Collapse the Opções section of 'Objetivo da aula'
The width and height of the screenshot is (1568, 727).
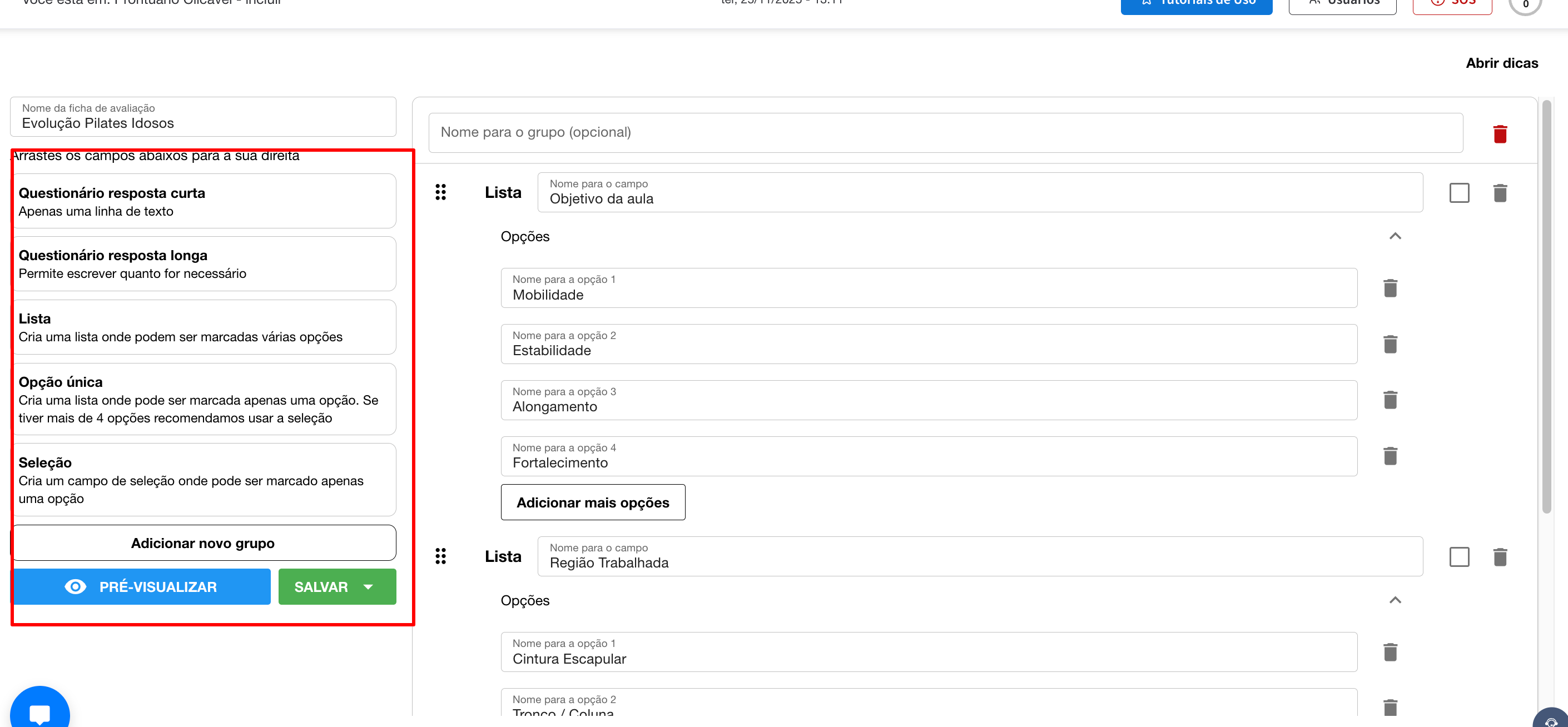(x=1395, y=236)
